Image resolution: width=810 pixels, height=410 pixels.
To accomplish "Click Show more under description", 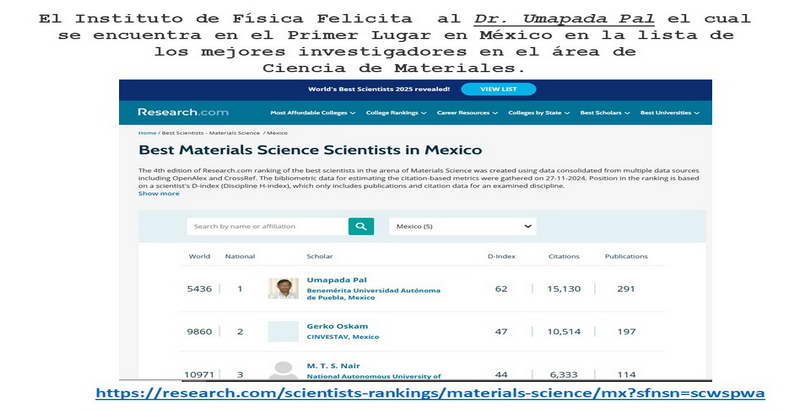I will [x=159, y=193].
